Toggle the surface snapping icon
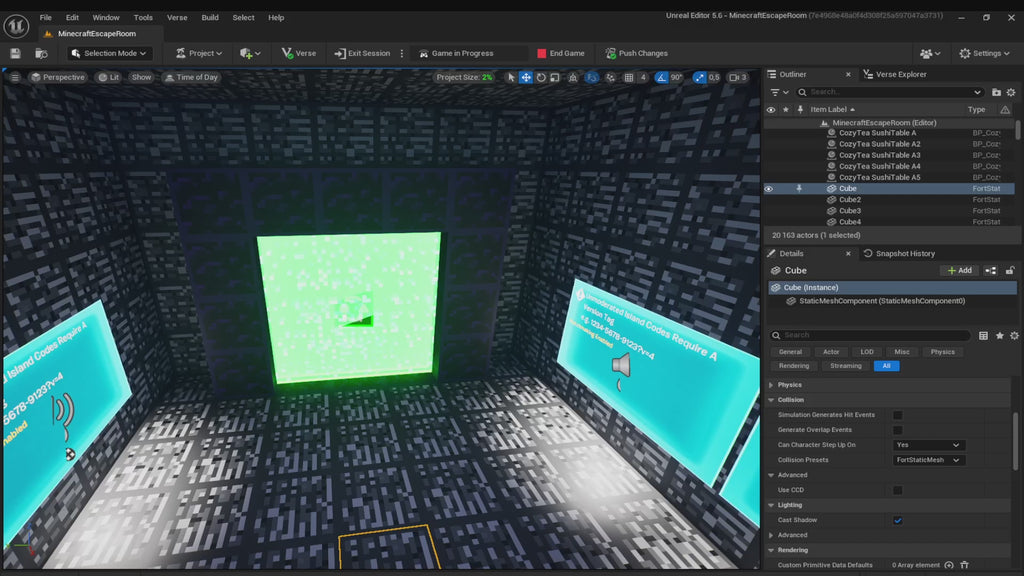1024x576 pixels. (x=611, y=77)
